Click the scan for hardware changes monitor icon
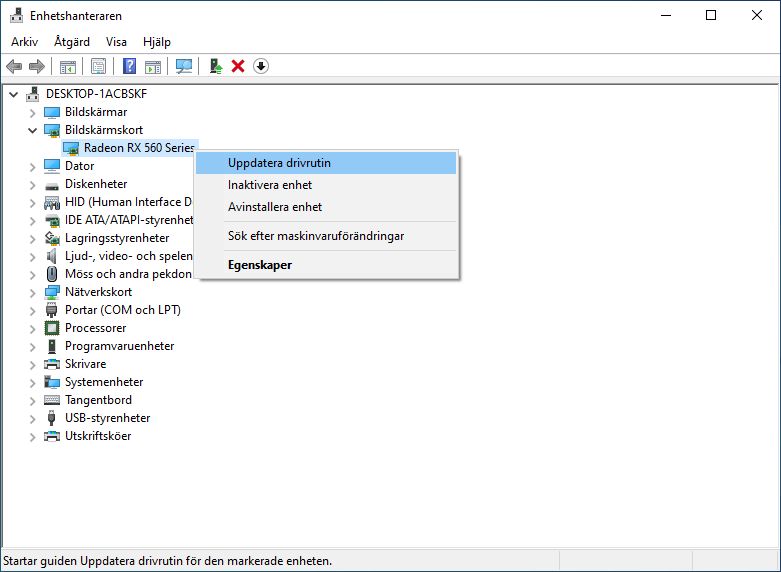 pos(184,66)
